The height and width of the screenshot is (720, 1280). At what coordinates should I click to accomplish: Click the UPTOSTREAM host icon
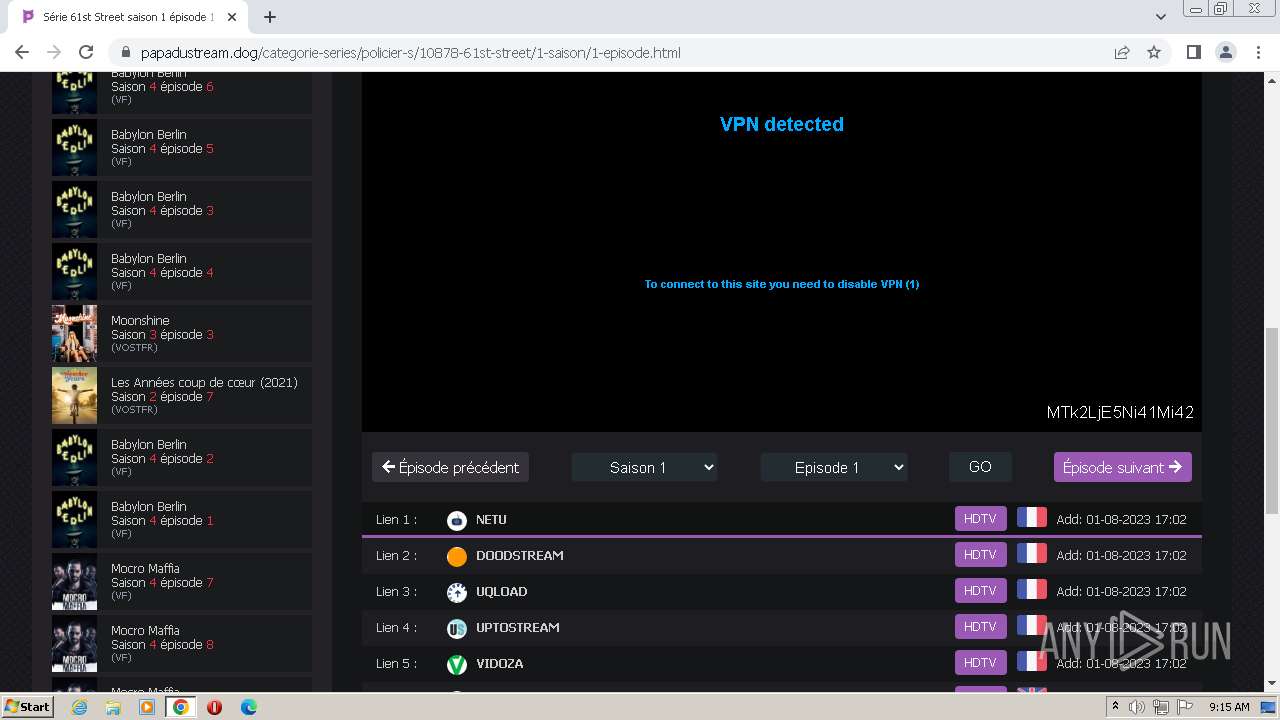tap(457, 628)
